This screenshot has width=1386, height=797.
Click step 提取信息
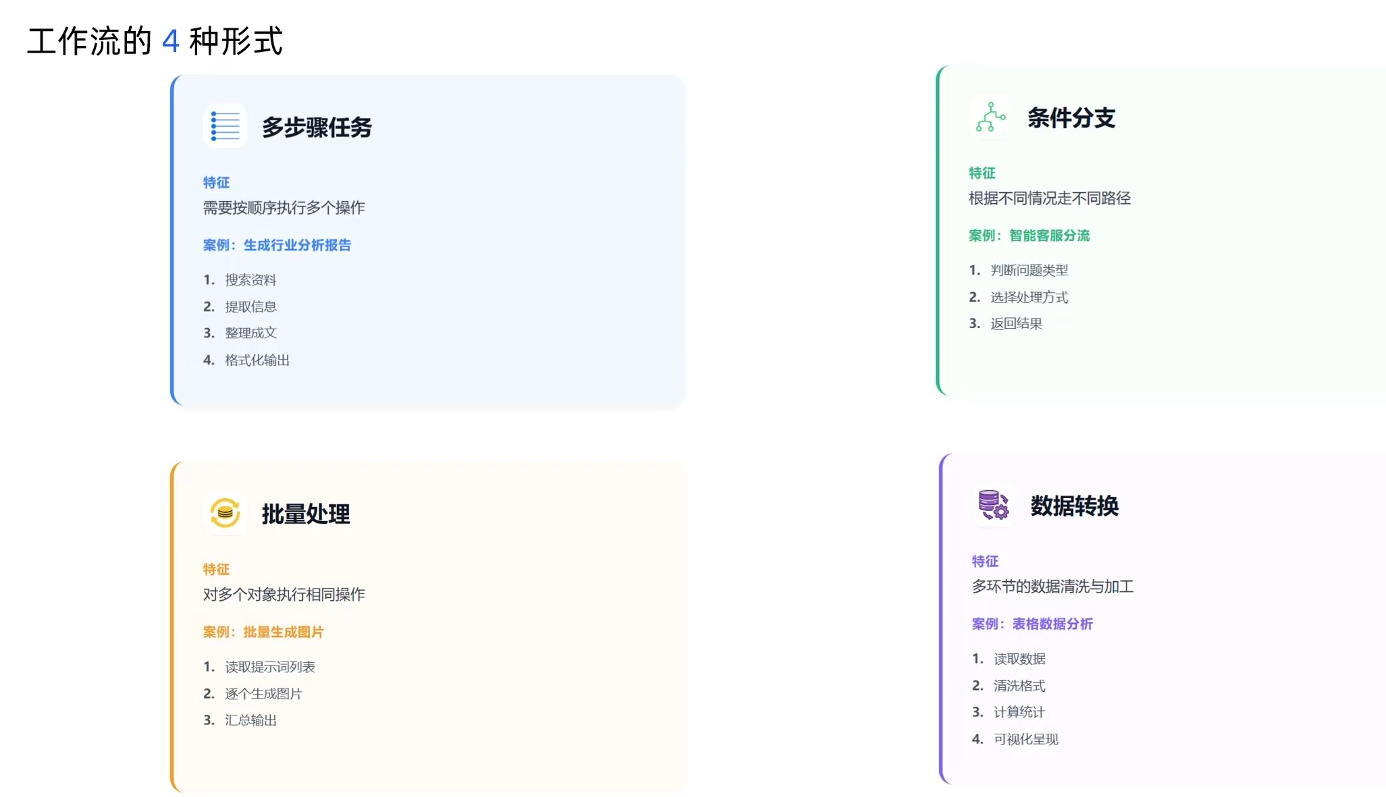pyautogui.click(x=251, y=307)
